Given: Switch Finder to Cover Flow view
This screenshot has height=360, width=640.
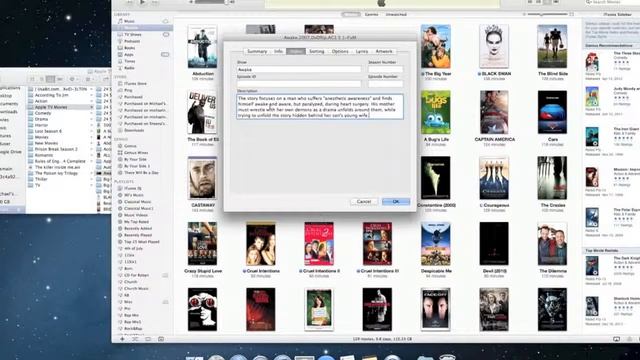Looking at the screenshot, I should [x=60, y=79].
